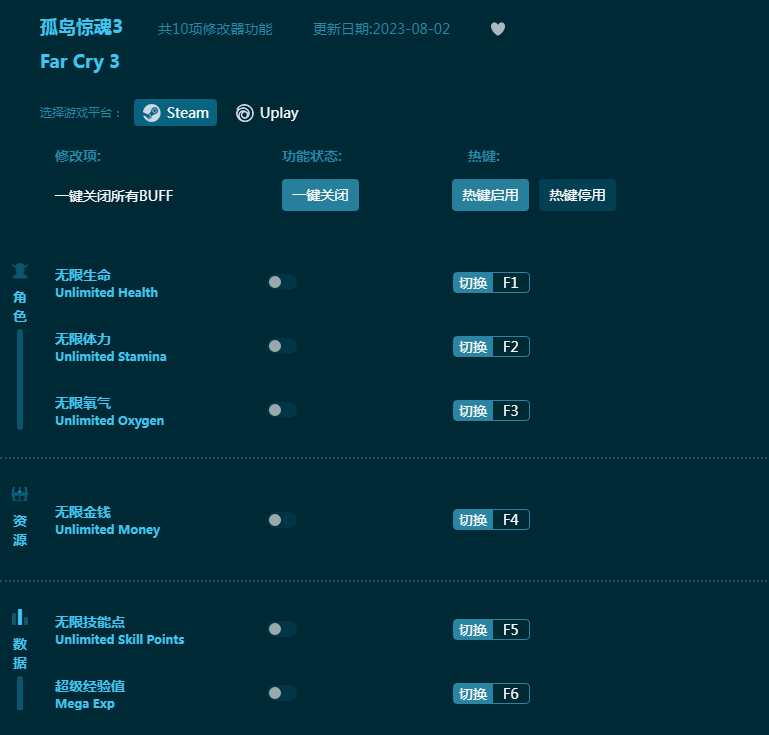Click the F6 hotkey field

[x=511, y=694]
